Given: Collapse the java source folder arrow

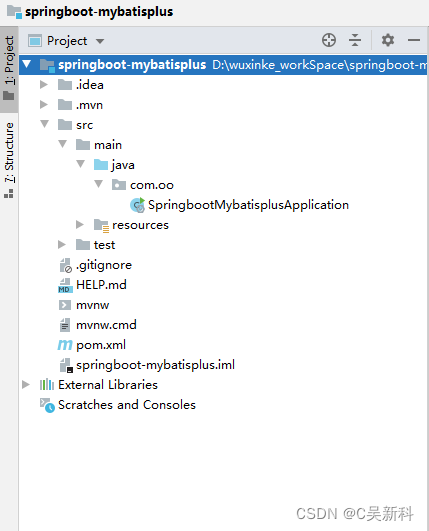Looking at the screenshot, I should point(81,164).
